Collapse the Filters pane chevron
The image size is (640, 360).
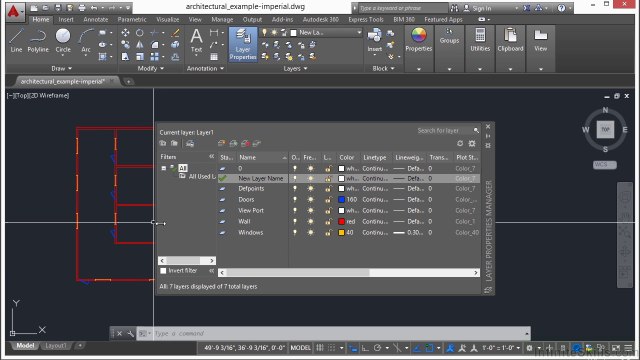[x=211, y=157]
